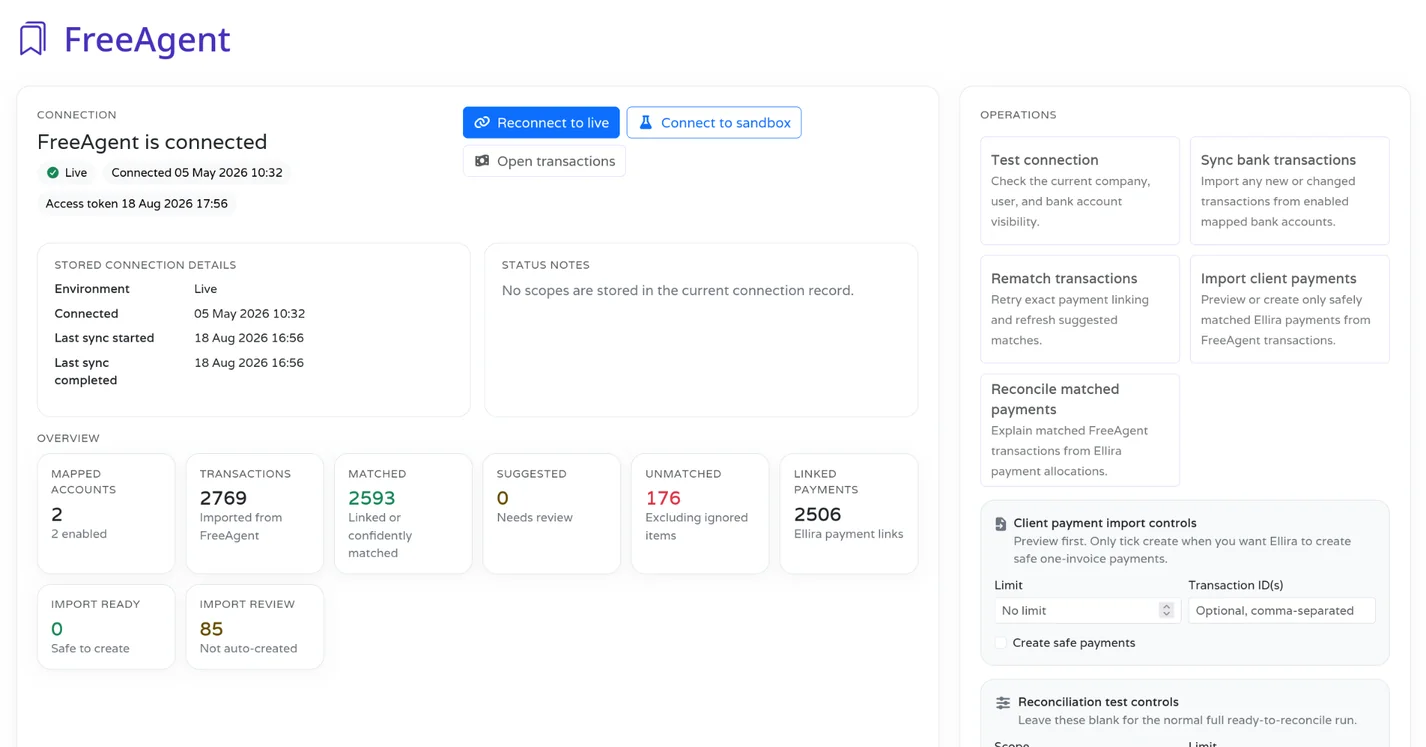The width and height of the screenshot is (1426, 747).
Task: Click the Mapped Accounts overview card
Action: tap(106, 514)
